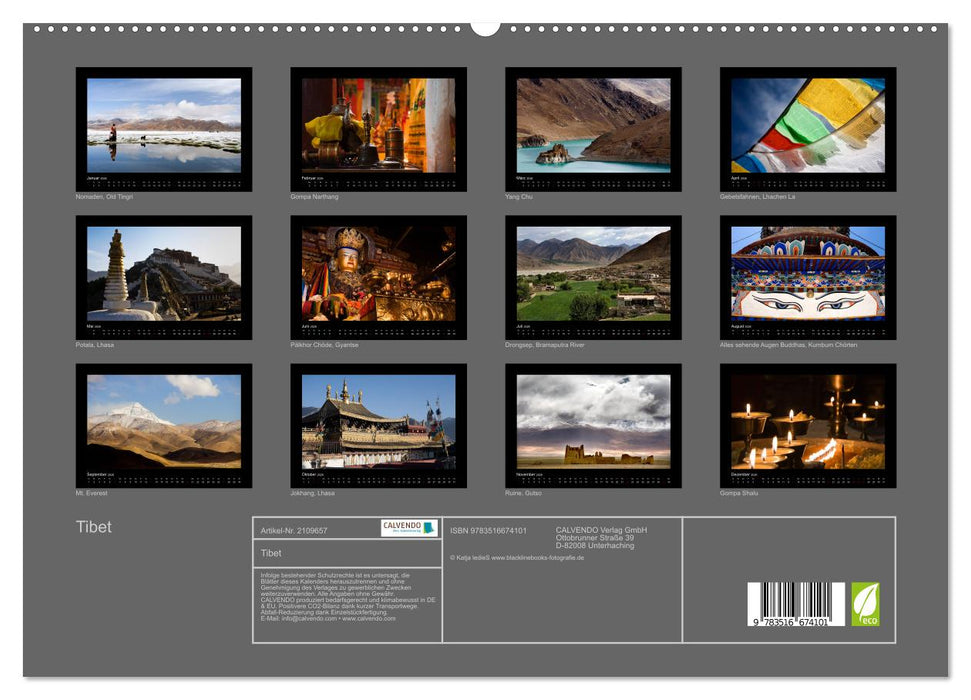Click the prayer flags Gebetsfahnen image

click(806, 130)
